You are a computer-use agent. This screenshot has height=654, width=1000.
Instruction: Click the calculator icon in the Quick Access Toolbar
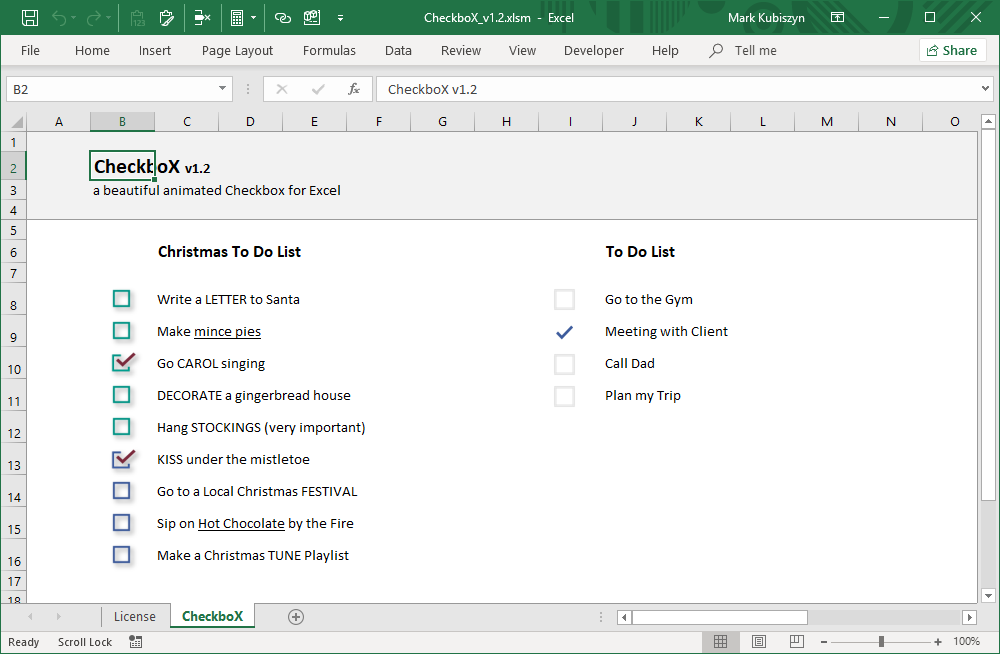click(237, 18)
